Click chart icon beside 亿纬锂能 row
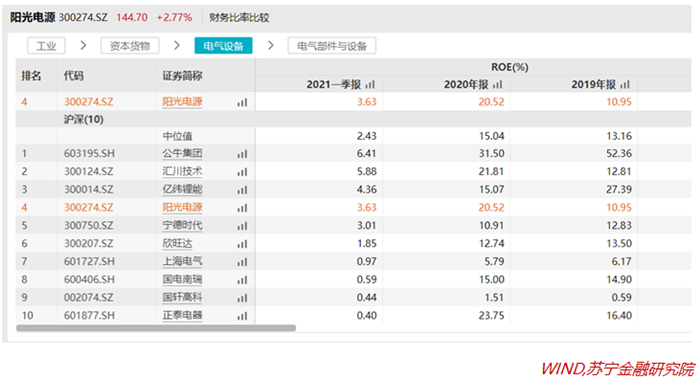This screenshot has height=379, width=700. coord(242,190)
